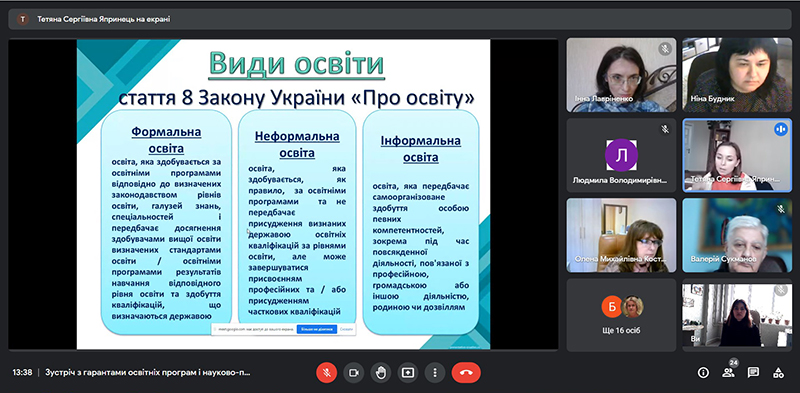Leave the call with the red hang-up button
Viewport: 800px width, 393px height.
click(466, 373)
